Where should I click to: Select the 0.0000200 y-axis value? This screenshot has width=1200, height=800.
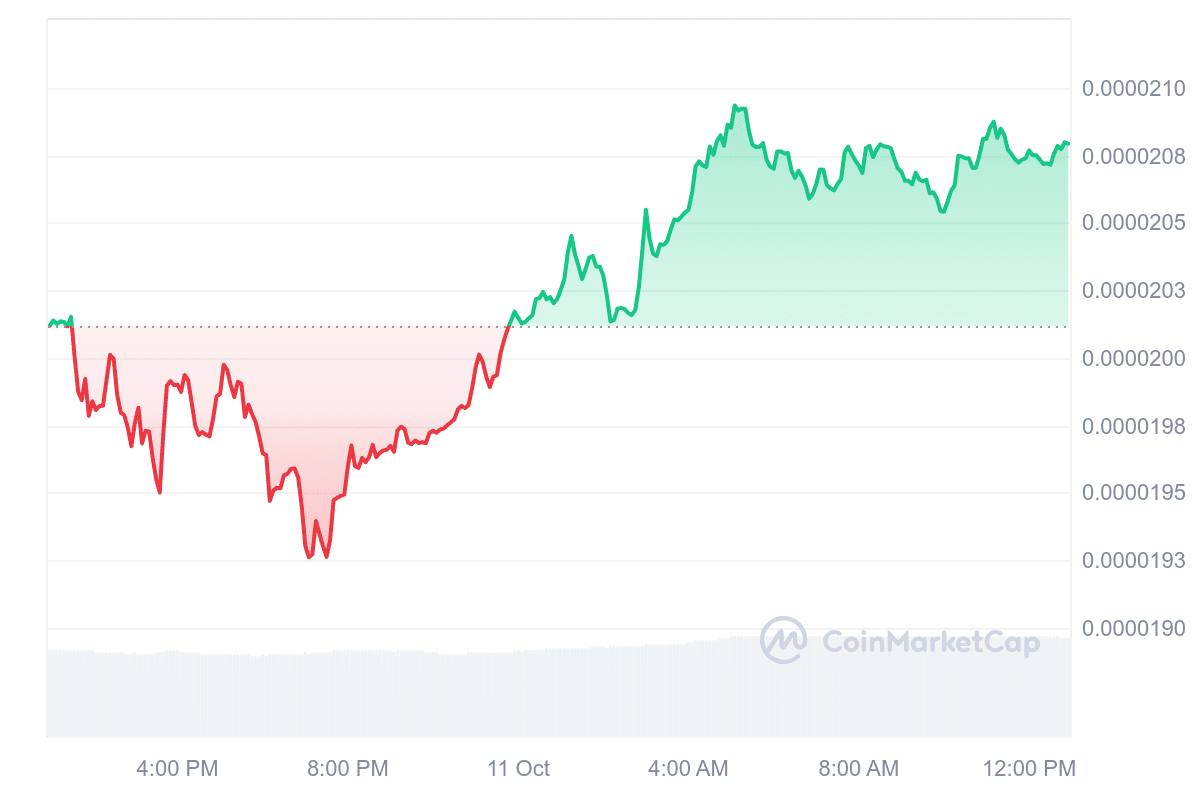[x=1133, y=358]
